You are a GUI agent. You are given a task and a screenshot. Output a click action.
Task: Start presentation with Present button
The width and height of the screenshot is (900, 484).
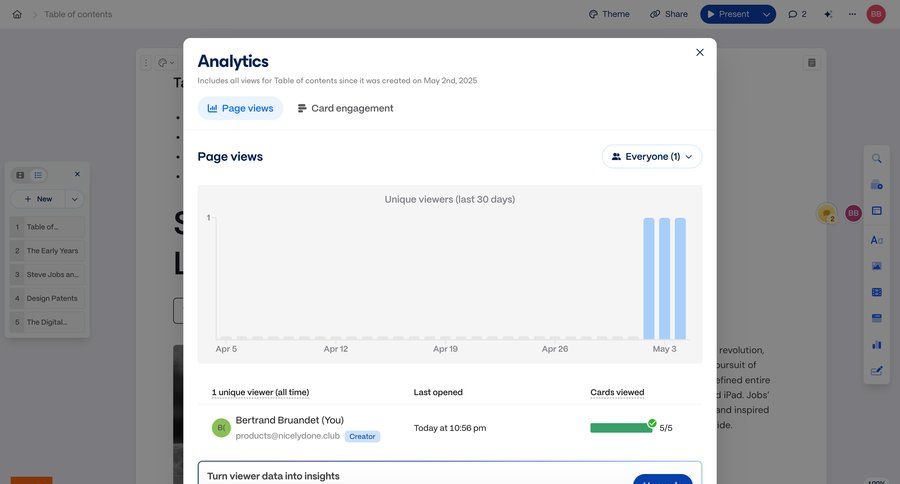[x=728, y=14]
